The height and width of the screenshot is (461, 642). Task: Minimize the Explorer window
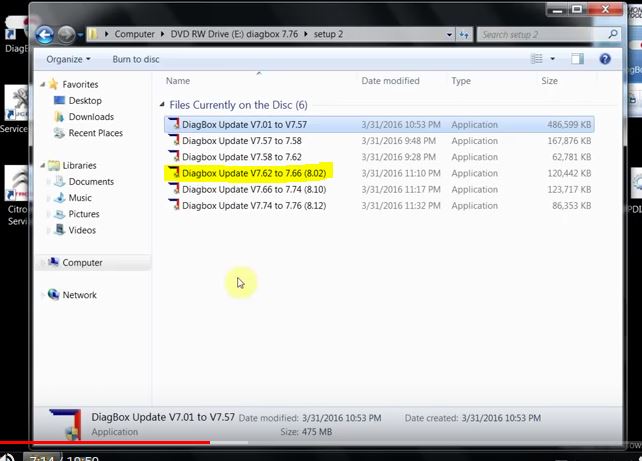pyautogui.click(x=557, y=9)
